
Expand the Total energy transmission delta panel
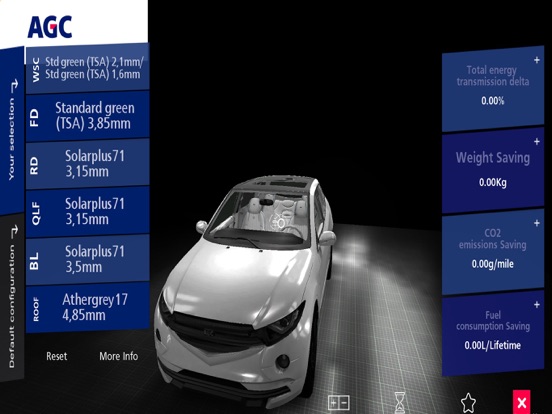coord(537,60)
